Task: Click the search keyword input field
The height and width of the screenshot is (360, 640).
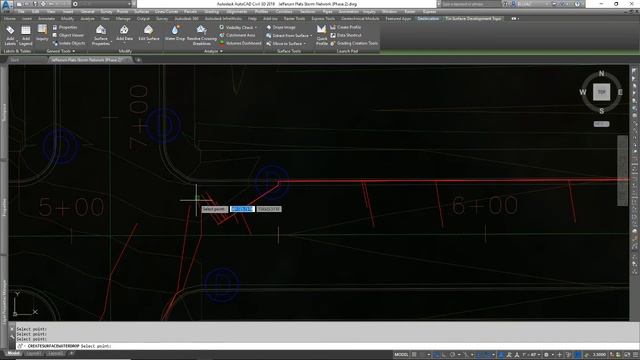Action: pyautogui.click(x=471, y=4)
